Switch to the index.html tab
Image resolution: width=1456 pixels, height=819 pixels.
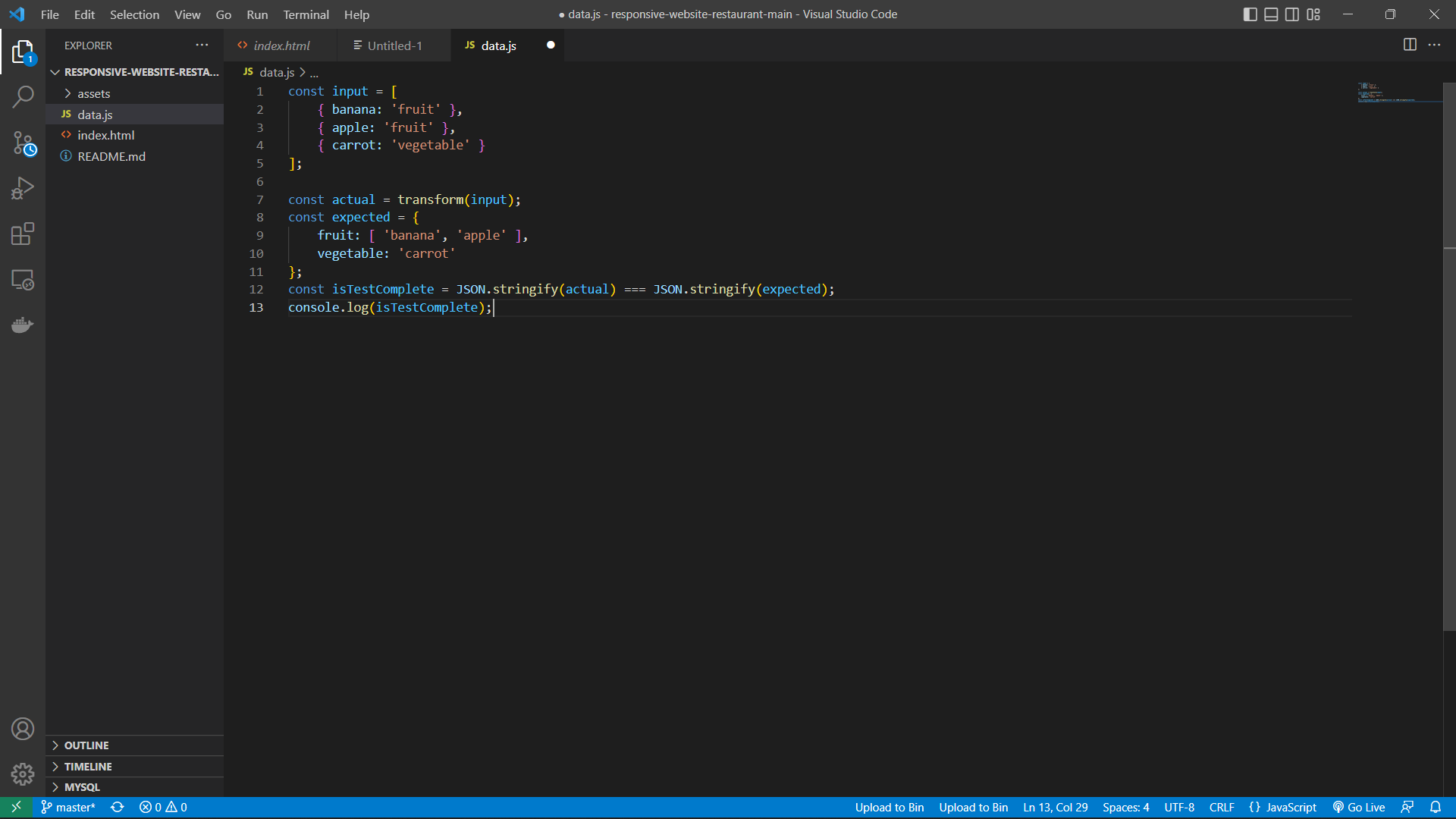coord(281,45)
